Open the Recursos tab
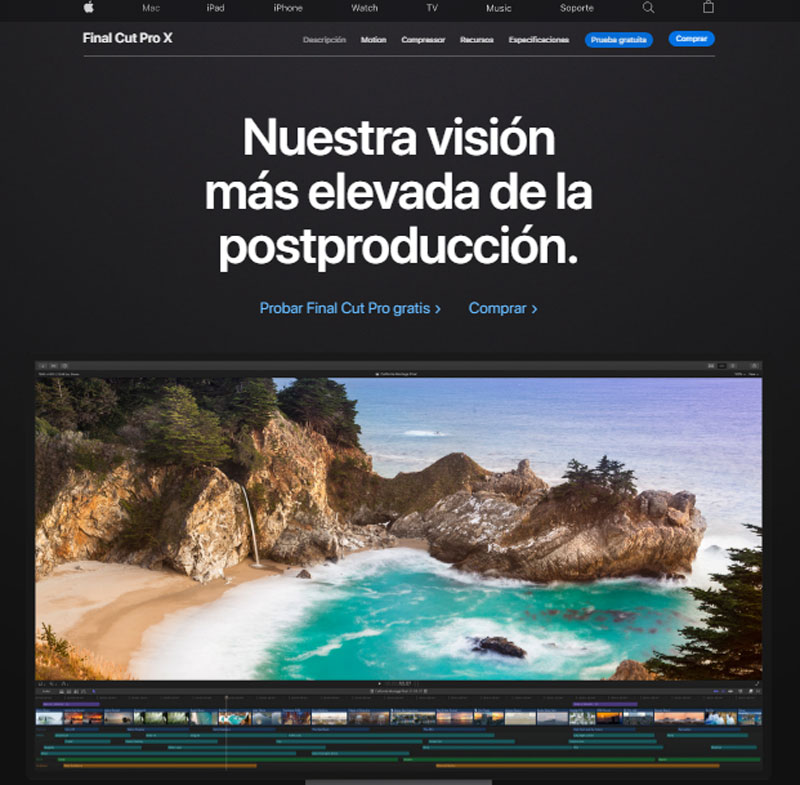The width and height of the screenshot is (800, 785). click(x=477, y=40)
